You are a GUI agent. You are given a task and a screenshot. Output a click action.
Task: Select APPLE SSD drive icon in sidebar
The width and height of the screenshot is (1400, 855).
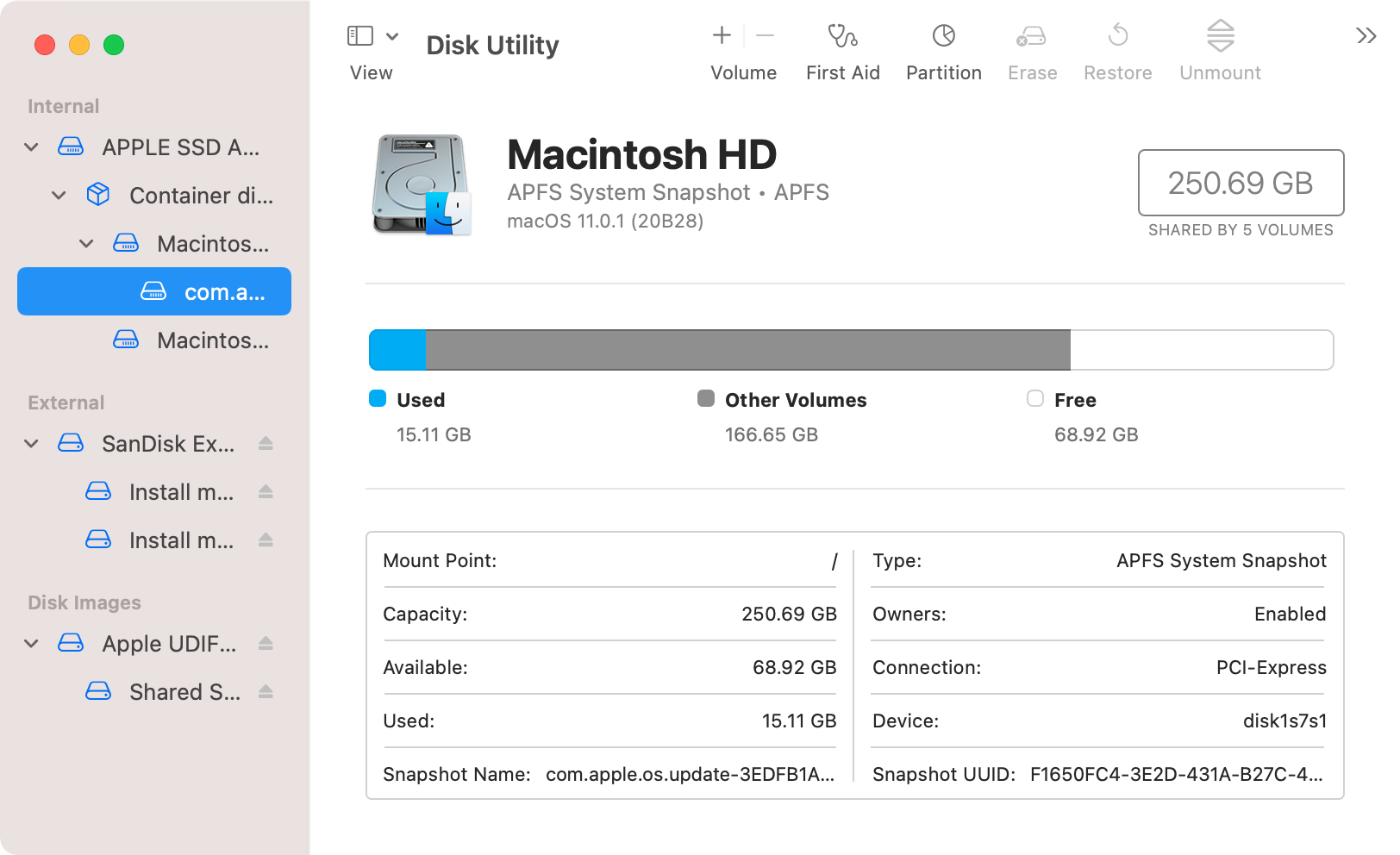click(x=71, y=147)
